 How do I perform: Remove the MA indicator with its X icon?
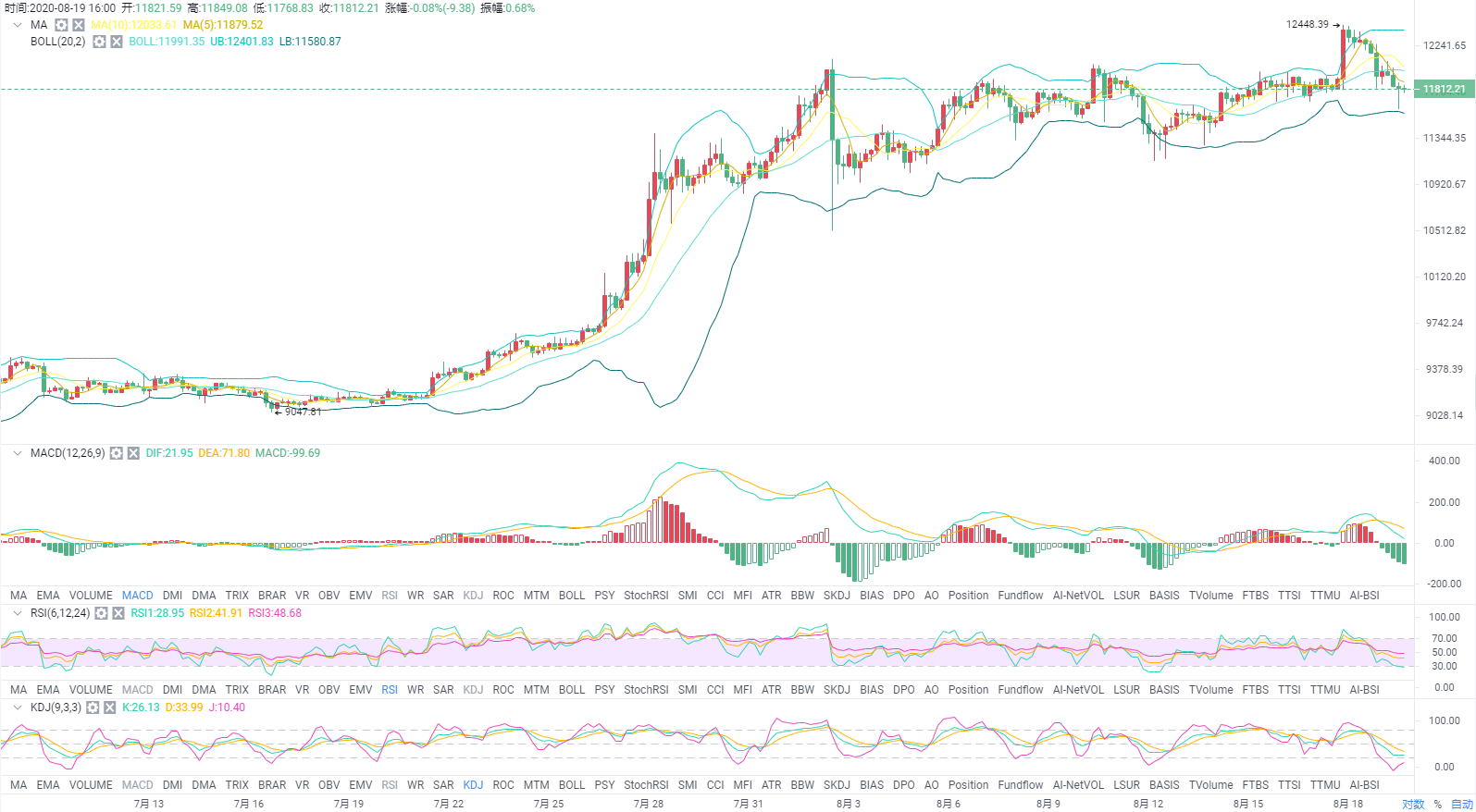79,25
